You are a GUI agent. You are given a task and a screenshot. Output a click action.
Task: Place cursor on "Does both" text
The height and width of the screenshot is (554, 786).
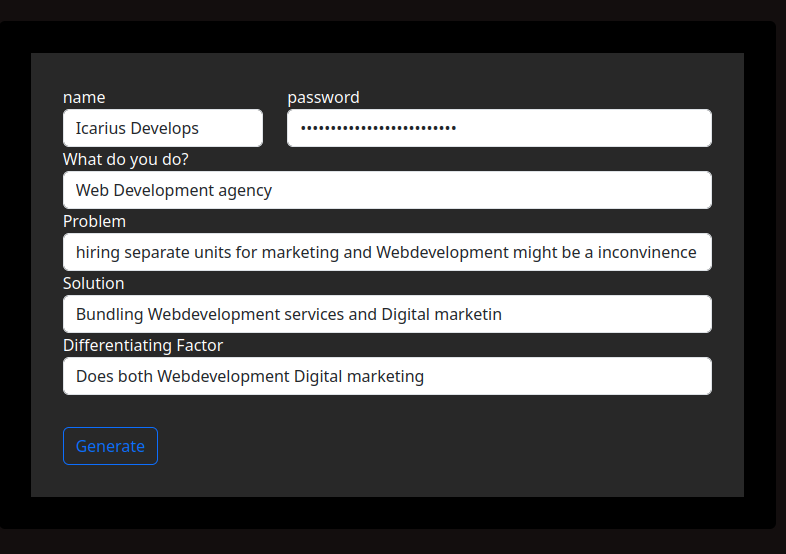coord(114,376)
